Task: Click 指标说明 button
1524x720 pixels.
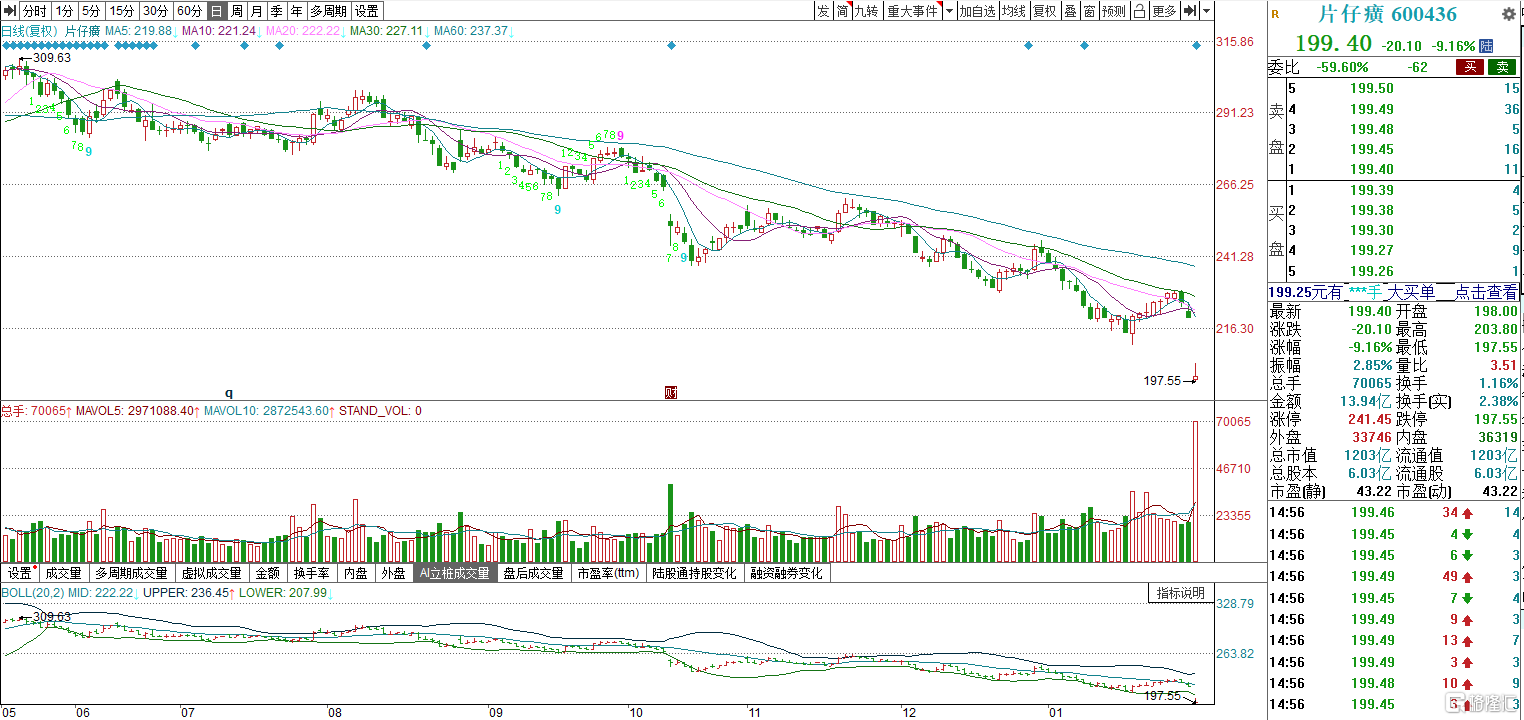Action: [x=1181, y=594]
